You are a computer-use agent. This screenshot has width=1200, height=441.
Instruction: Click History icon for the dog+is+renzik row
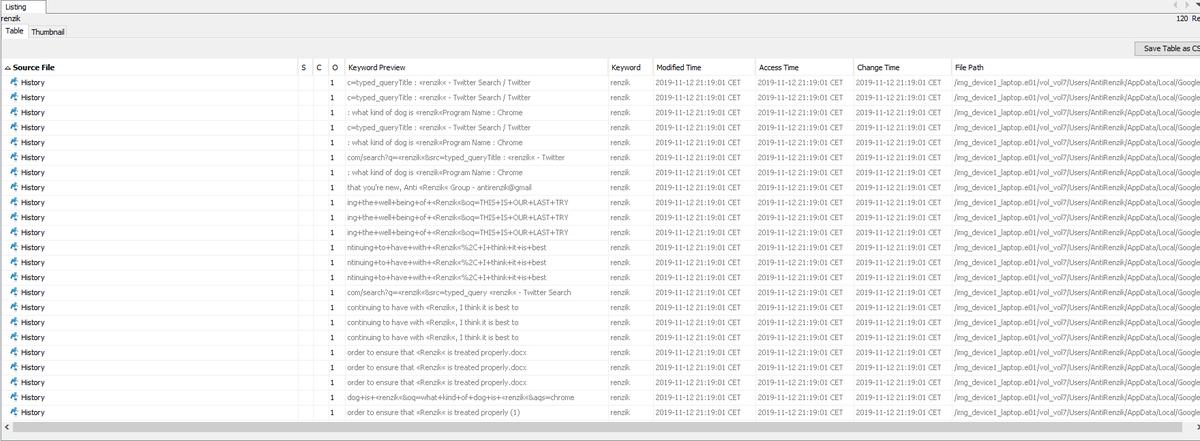click(14, 397)
